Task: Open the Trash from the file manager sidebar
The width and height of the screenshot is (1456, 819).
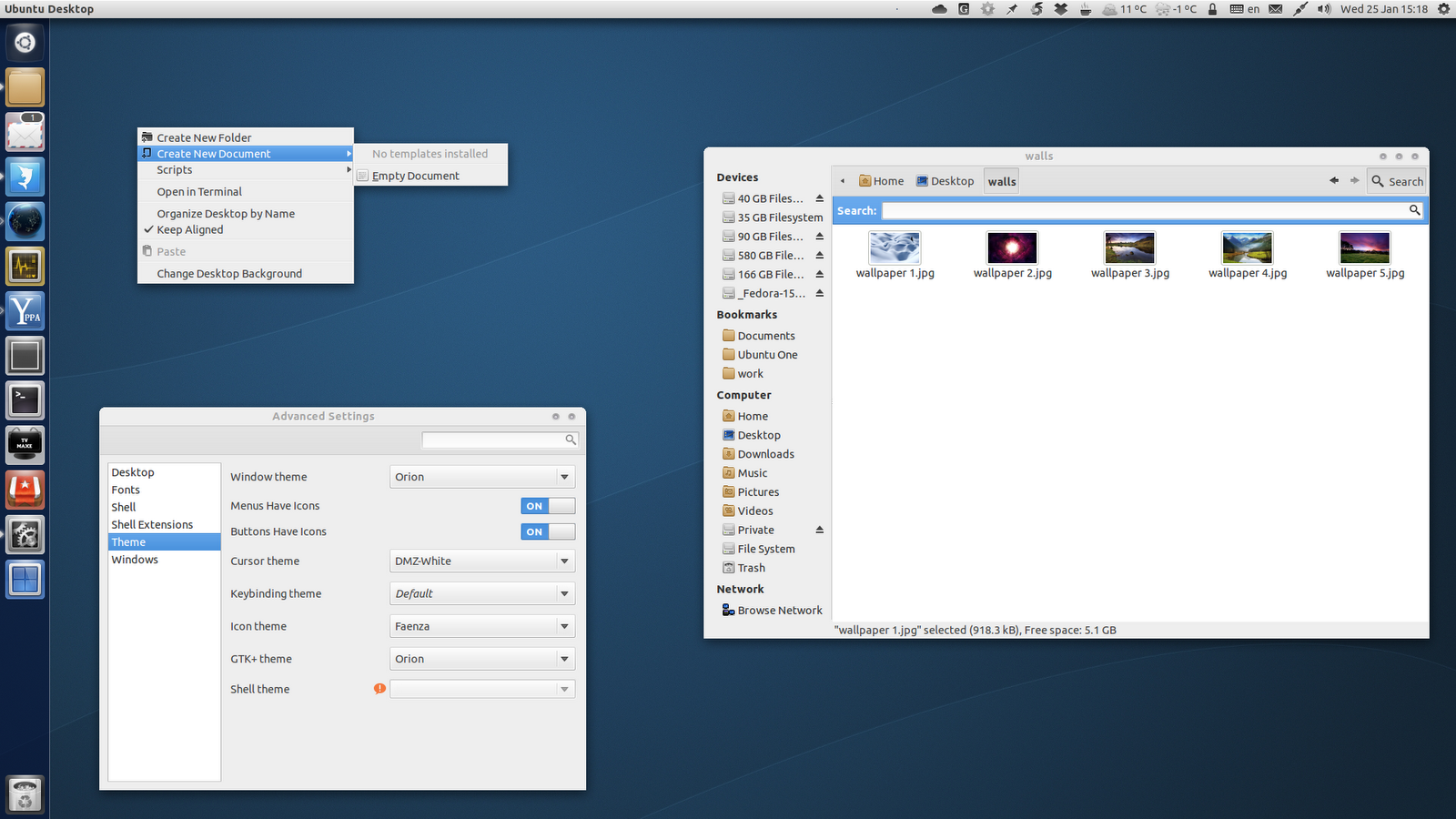Action: 751,568
